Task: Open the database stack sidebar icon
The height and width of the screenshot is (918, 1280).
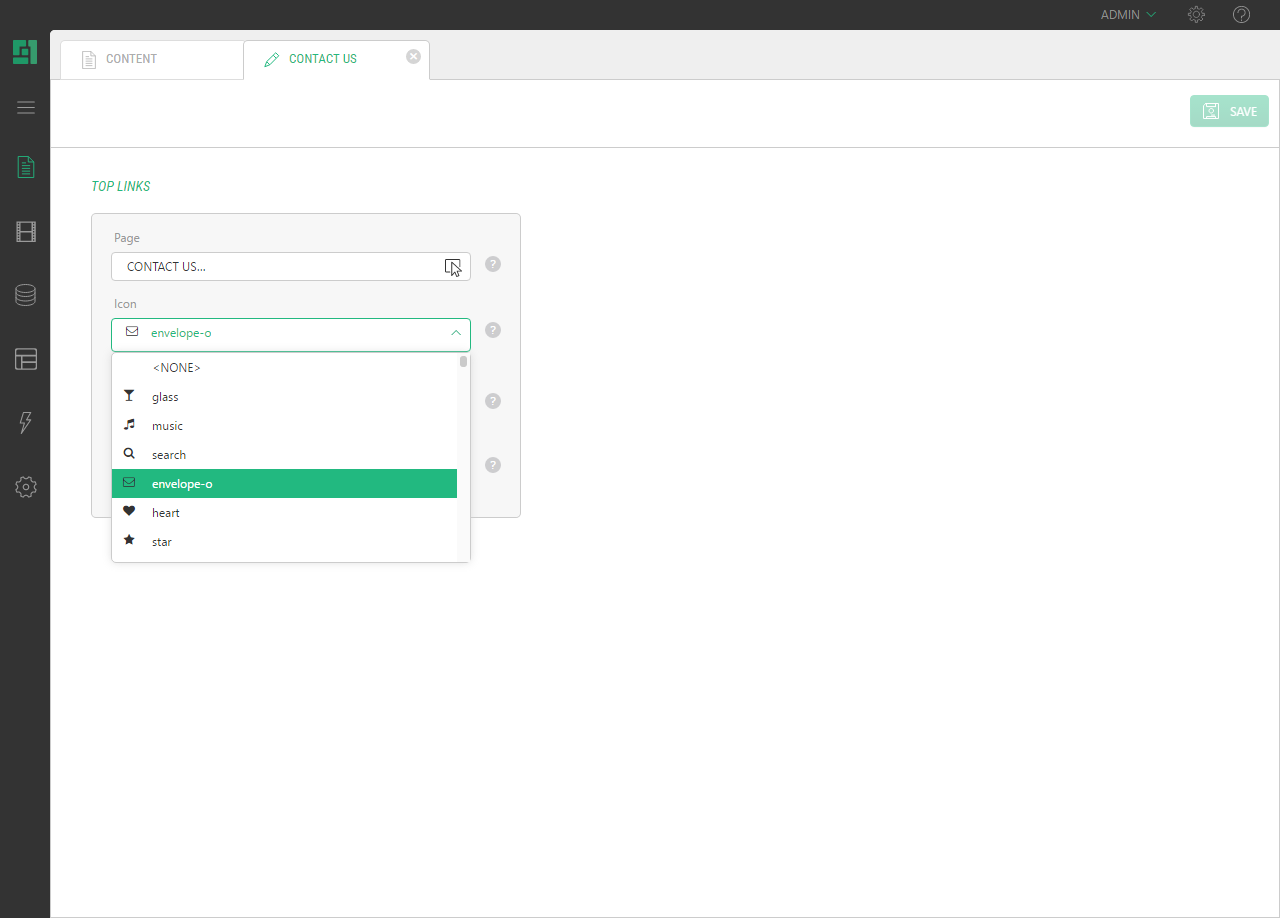Action: pyautogui.click(x=26, y=295)
